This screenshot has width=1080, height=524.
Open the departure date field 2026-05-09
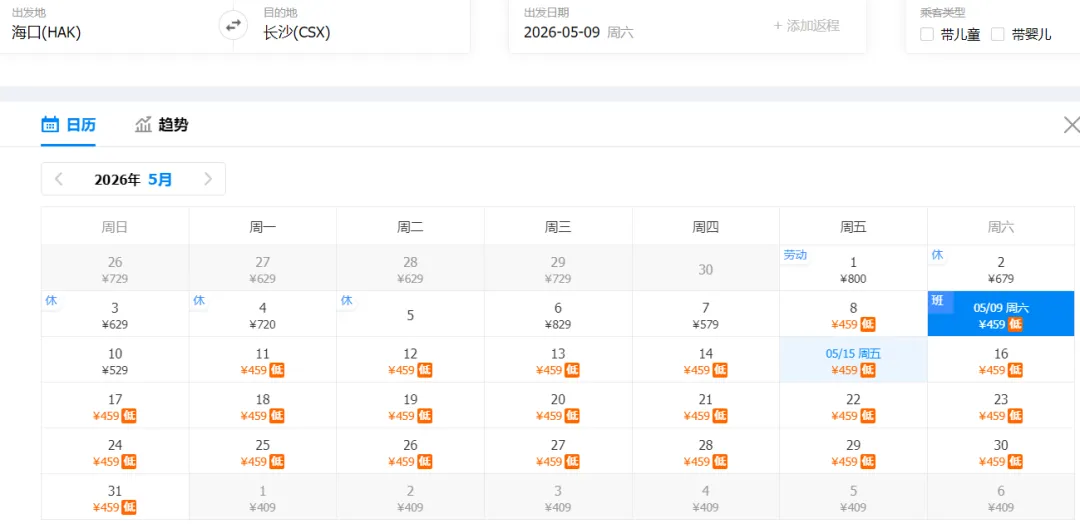[x=562, y=32]
